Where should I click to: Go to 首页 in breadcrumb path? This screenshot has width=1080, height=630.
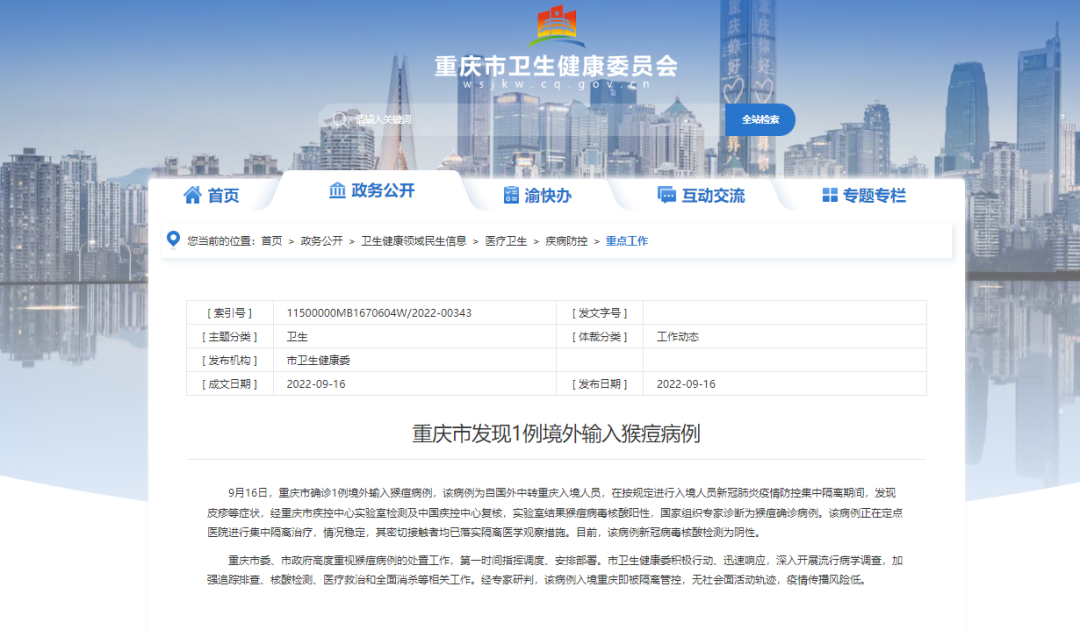272,241
